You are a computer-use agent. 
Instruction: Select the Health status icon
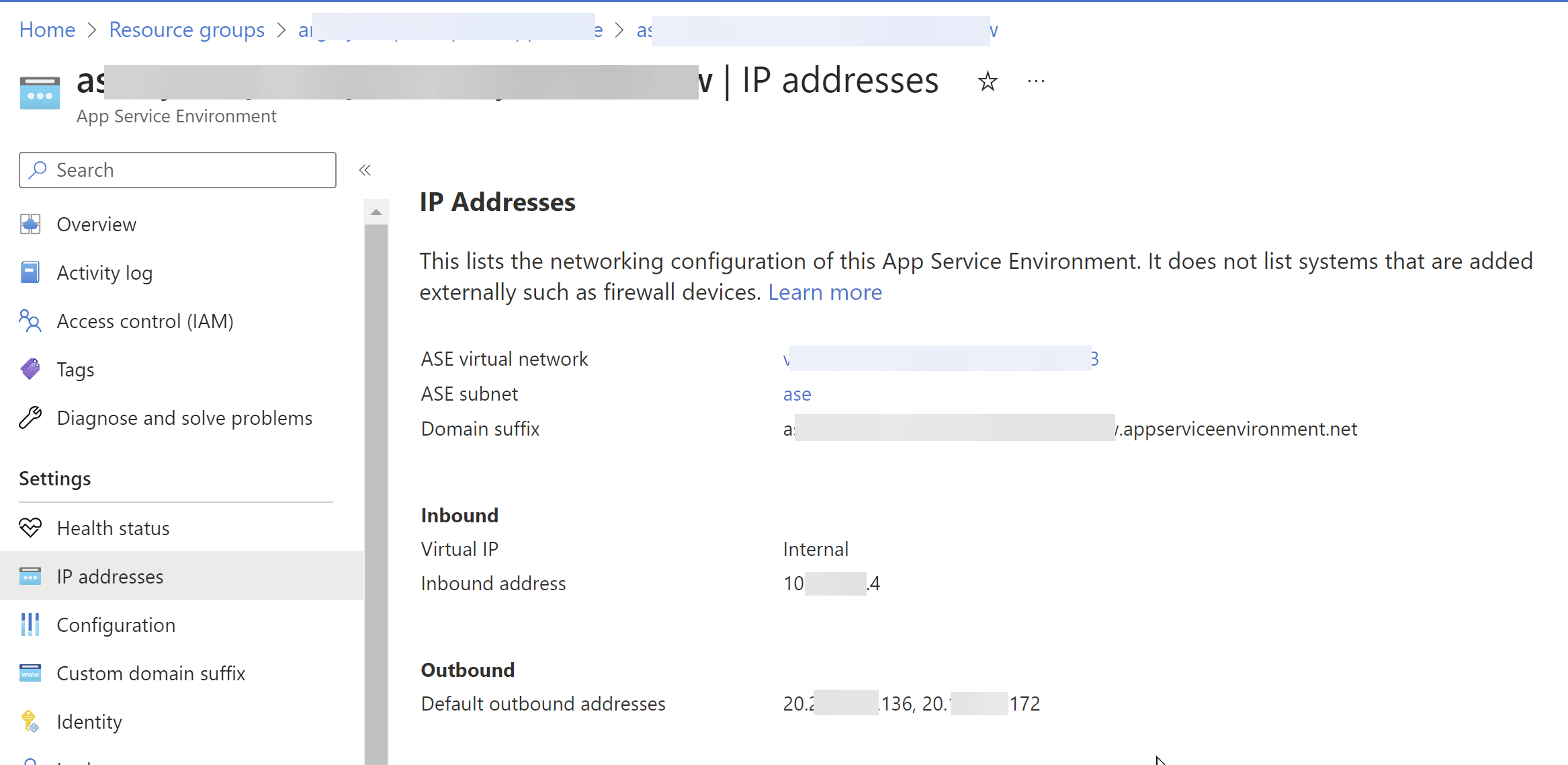(29, 527)
